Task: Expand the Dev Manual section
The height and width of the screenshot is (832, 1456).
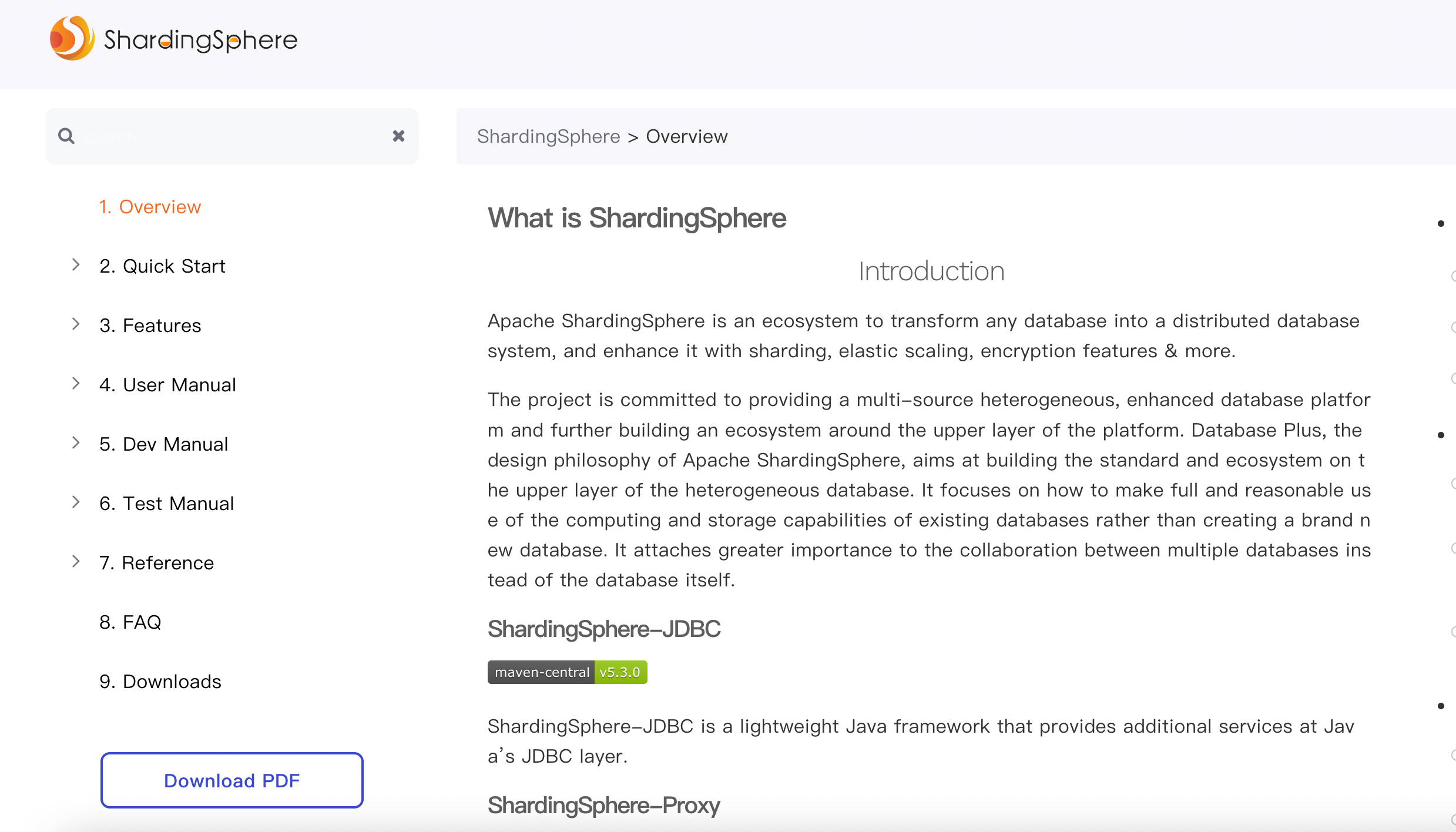Action: point(76,442)
